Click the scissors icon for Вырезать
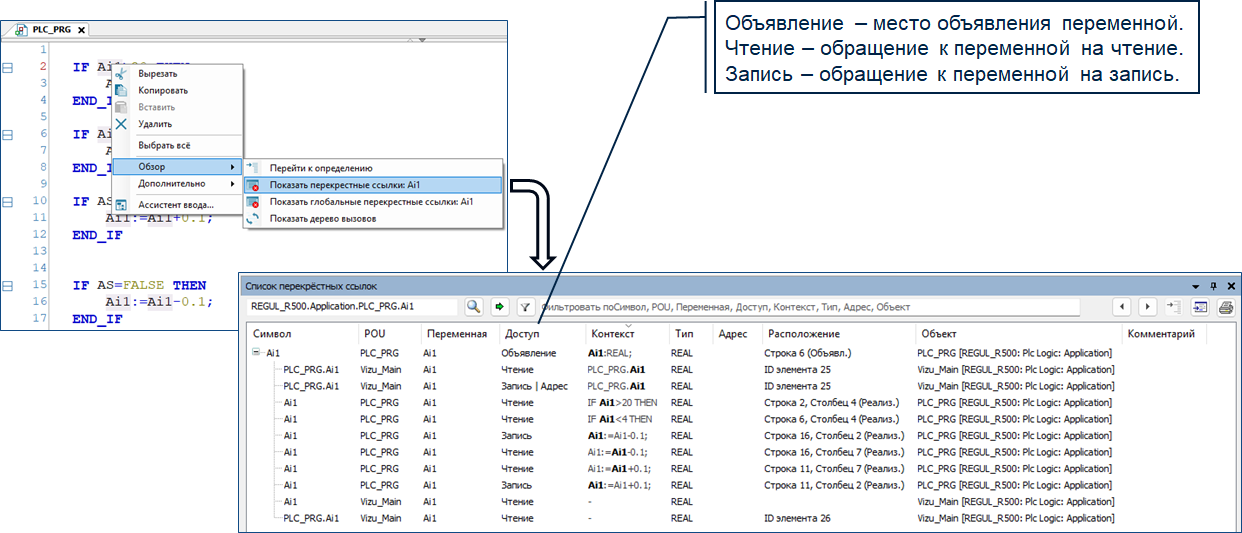1242x533 pixels. pos(121,73)
